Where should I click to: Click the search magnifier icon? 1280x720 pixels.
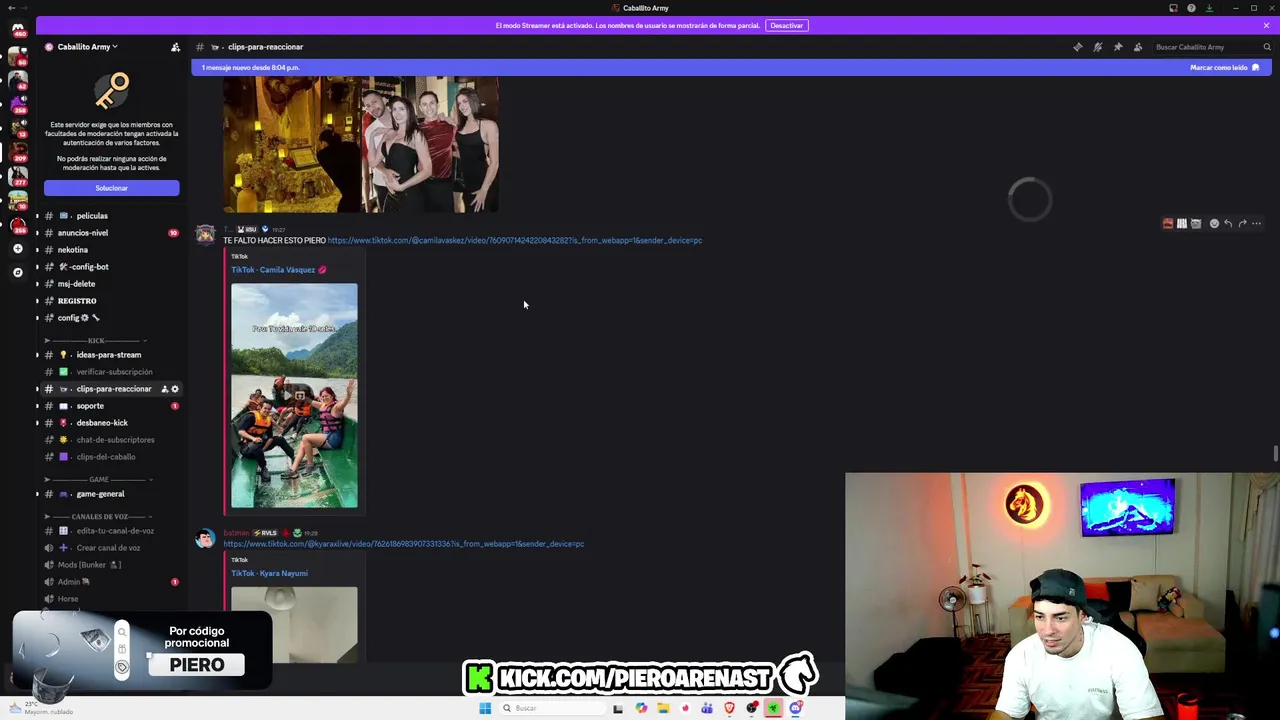point(1266,47)
